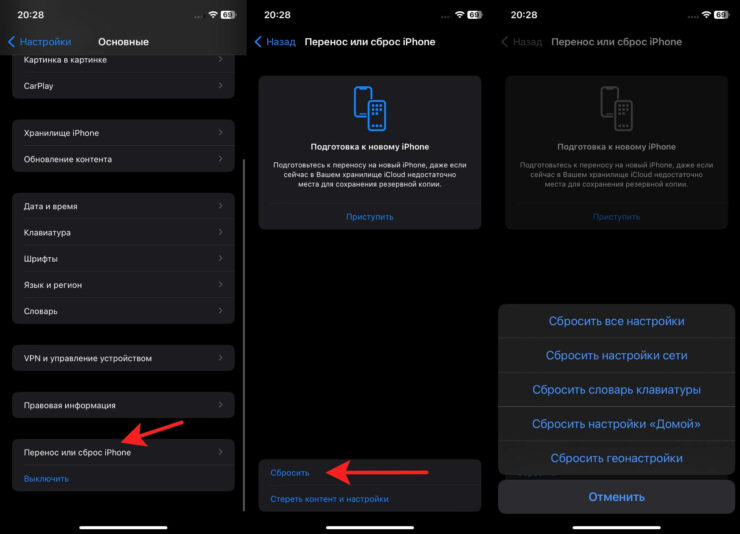This screenshot has width=740, height=534.
Task: Open Перенос или сброс iPhone
Action: pos(123,452)
